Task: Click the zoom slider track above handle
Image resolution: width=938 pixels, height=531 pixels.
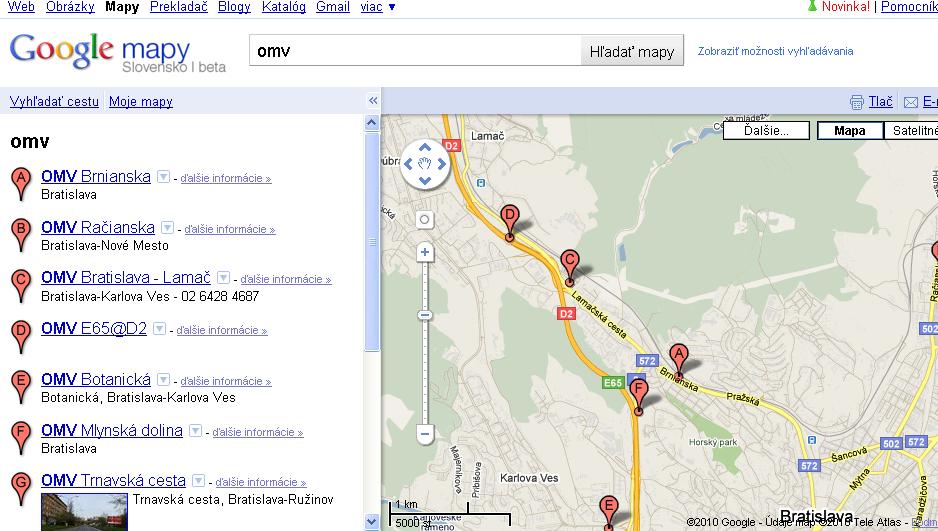Action: [425, 285]
